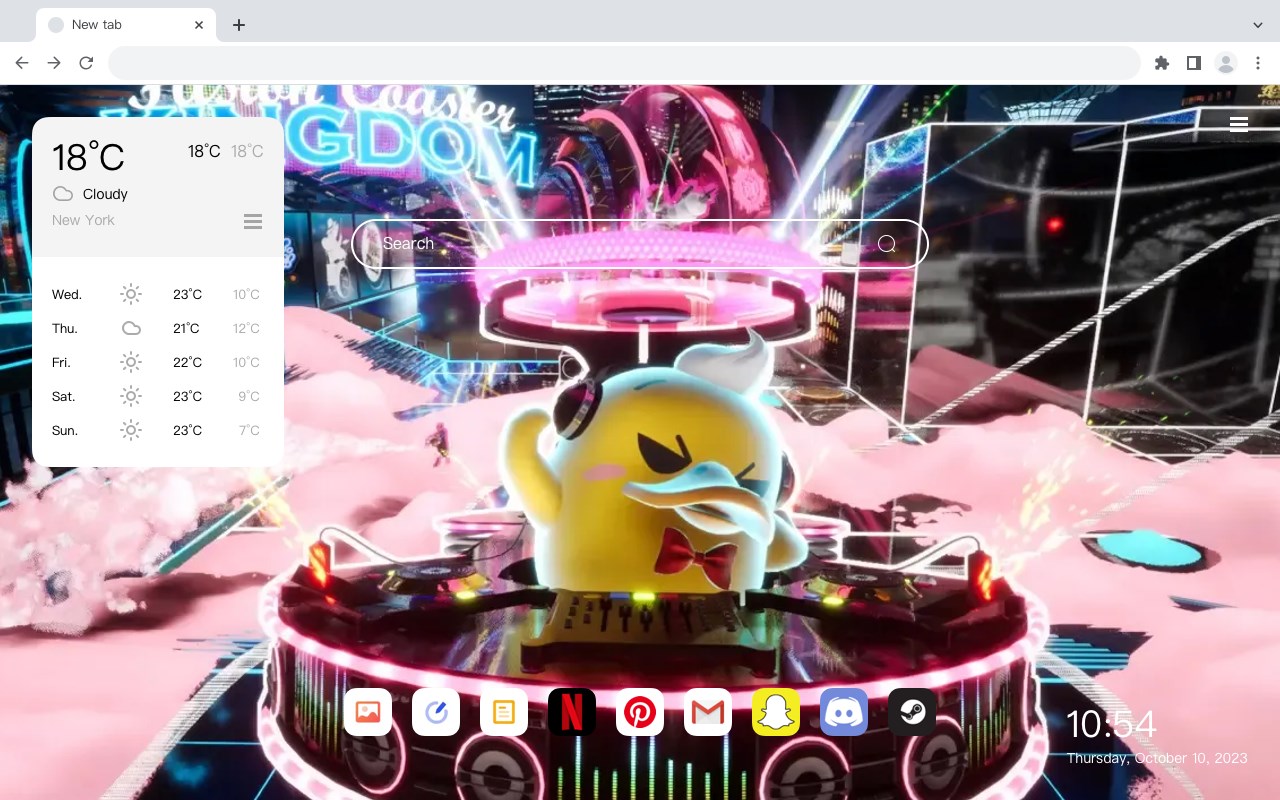This screenshot has height=800, width=1280.
Task: Click the cloud icon beside Cloudy
Action: point(63,194)
